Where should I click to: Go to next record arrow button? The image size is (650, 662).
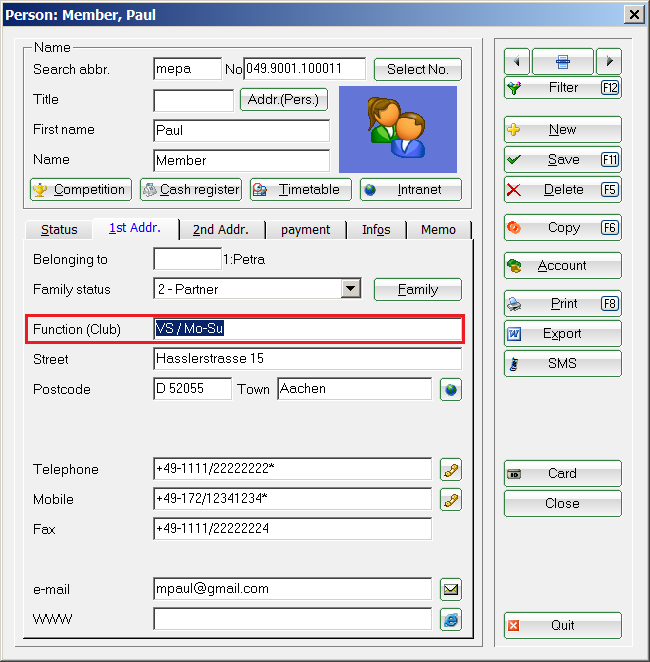coord(609,61)
